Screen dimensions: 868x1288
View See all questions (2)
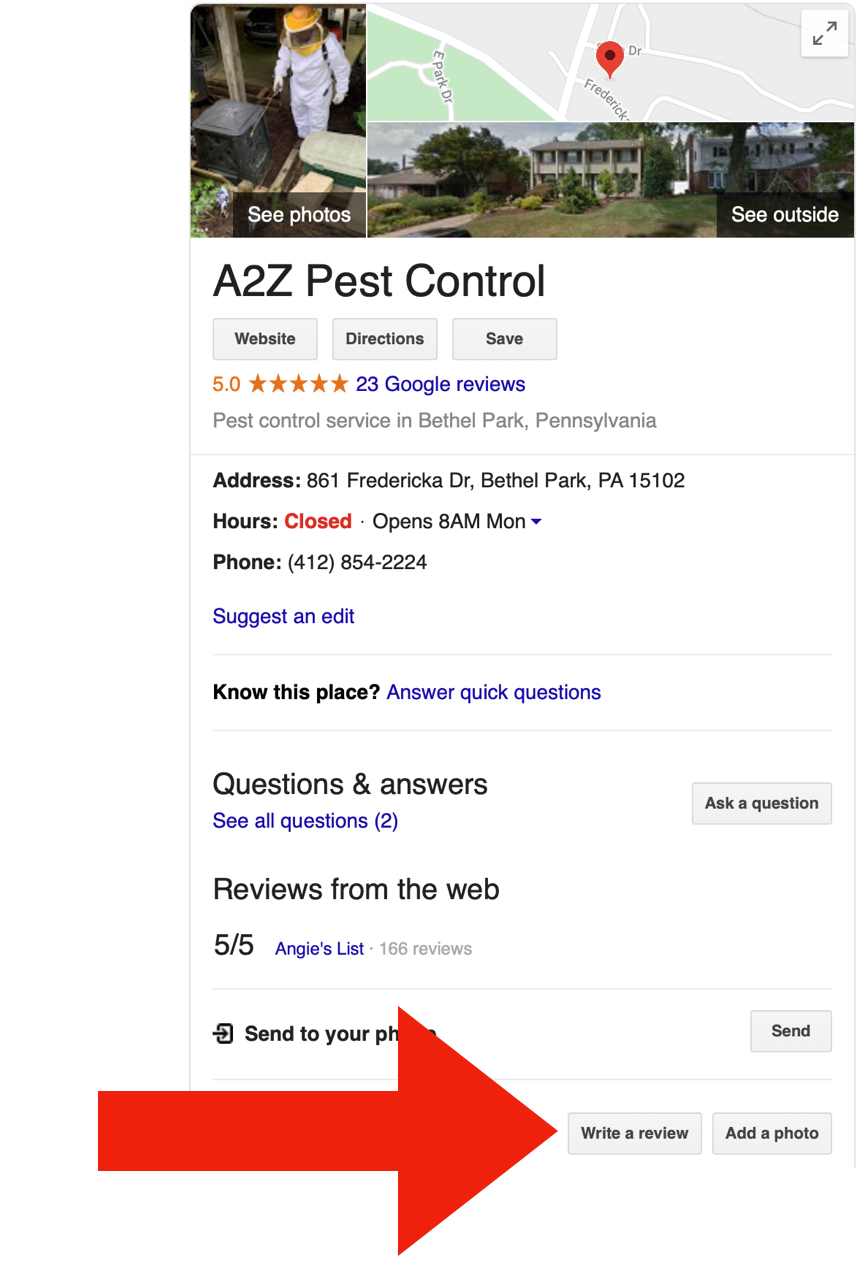(x=305, y=821)
